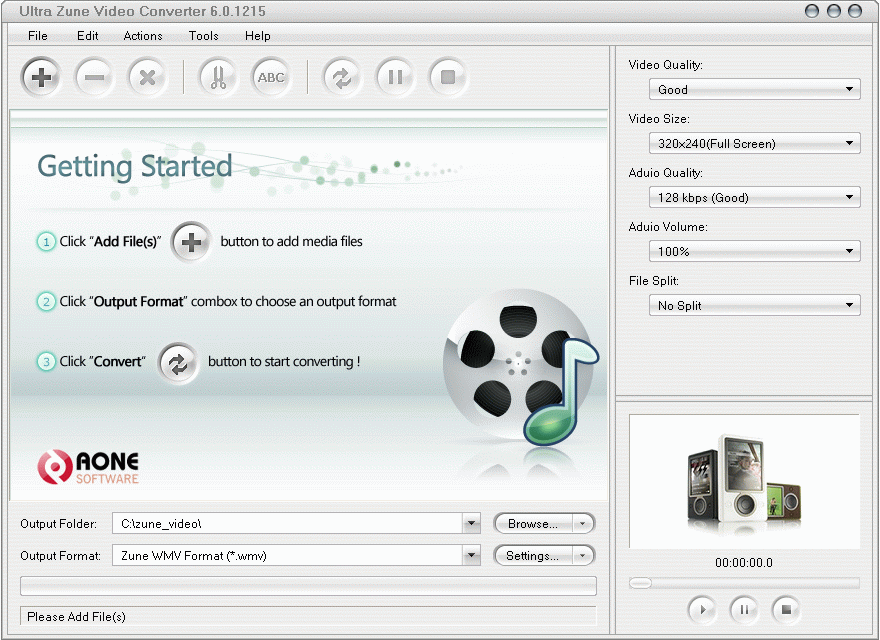Stop conversion using the toolbar stop icon
This screenshot has height=640, width=880.
(448, 77)
